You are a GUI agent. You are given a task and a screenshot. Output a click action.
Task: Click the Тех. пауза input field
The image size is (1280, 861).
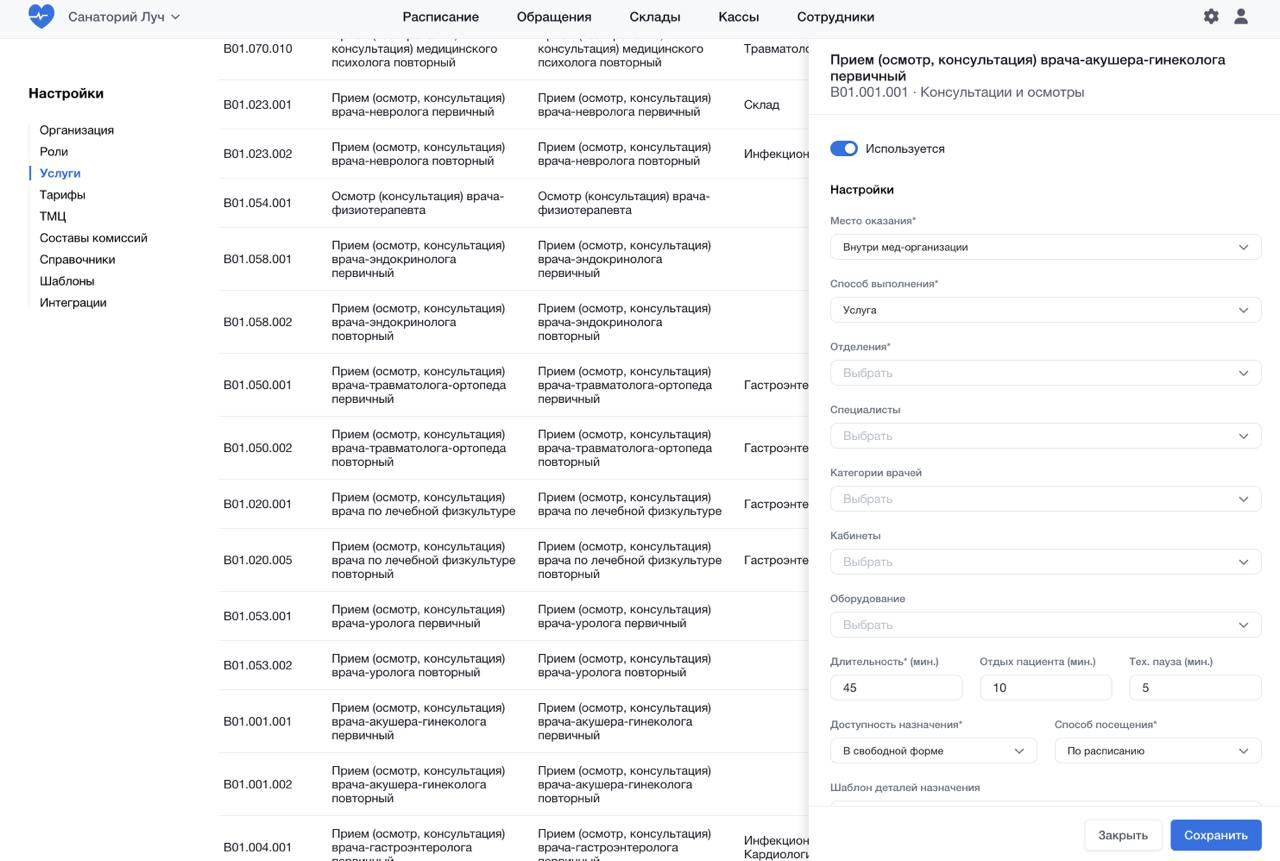click(x=1195, y=688)
